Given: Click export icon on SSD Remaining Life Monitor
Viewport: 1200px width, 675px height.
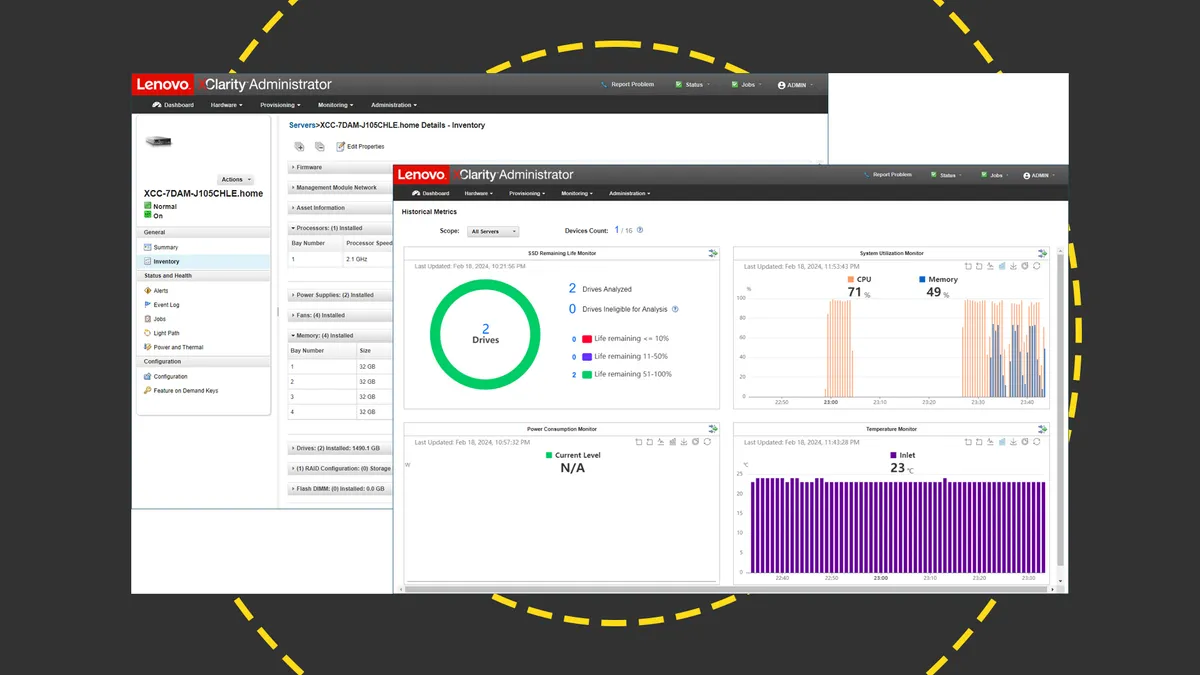Looking at the screenshot, I should pos(712,254).
